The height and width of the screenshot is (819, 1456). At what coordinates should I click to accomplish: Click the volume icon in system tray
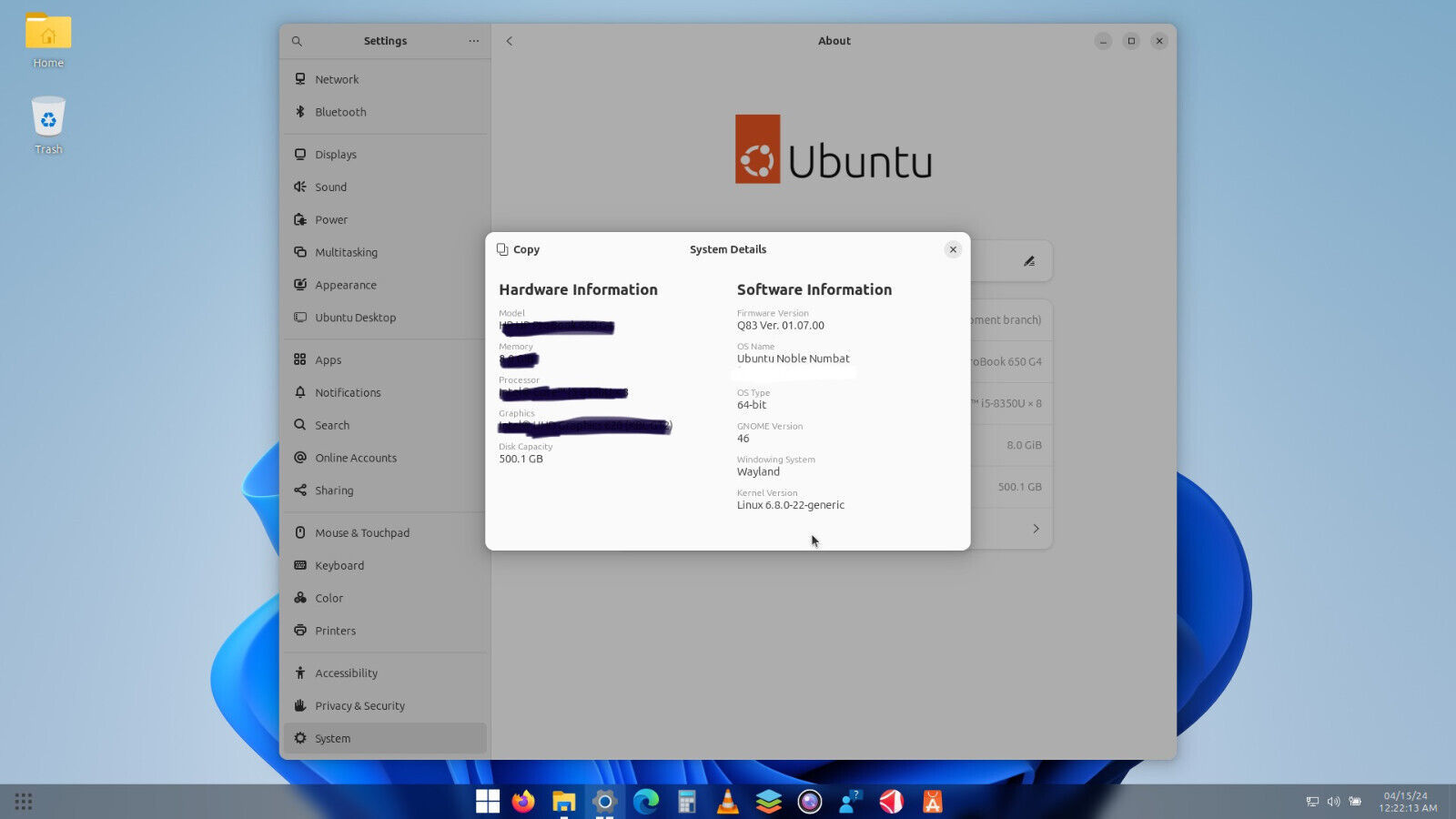point(1333,802)
